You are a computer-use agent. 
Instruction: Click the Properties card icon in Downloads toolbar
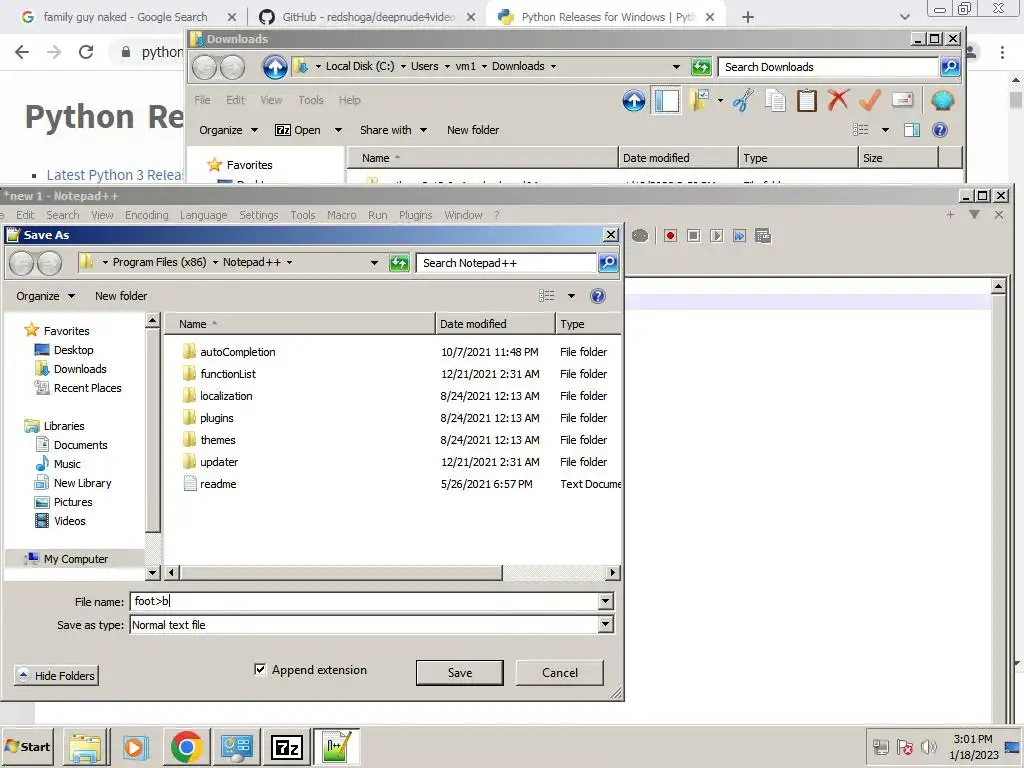[x=903, y=100]
